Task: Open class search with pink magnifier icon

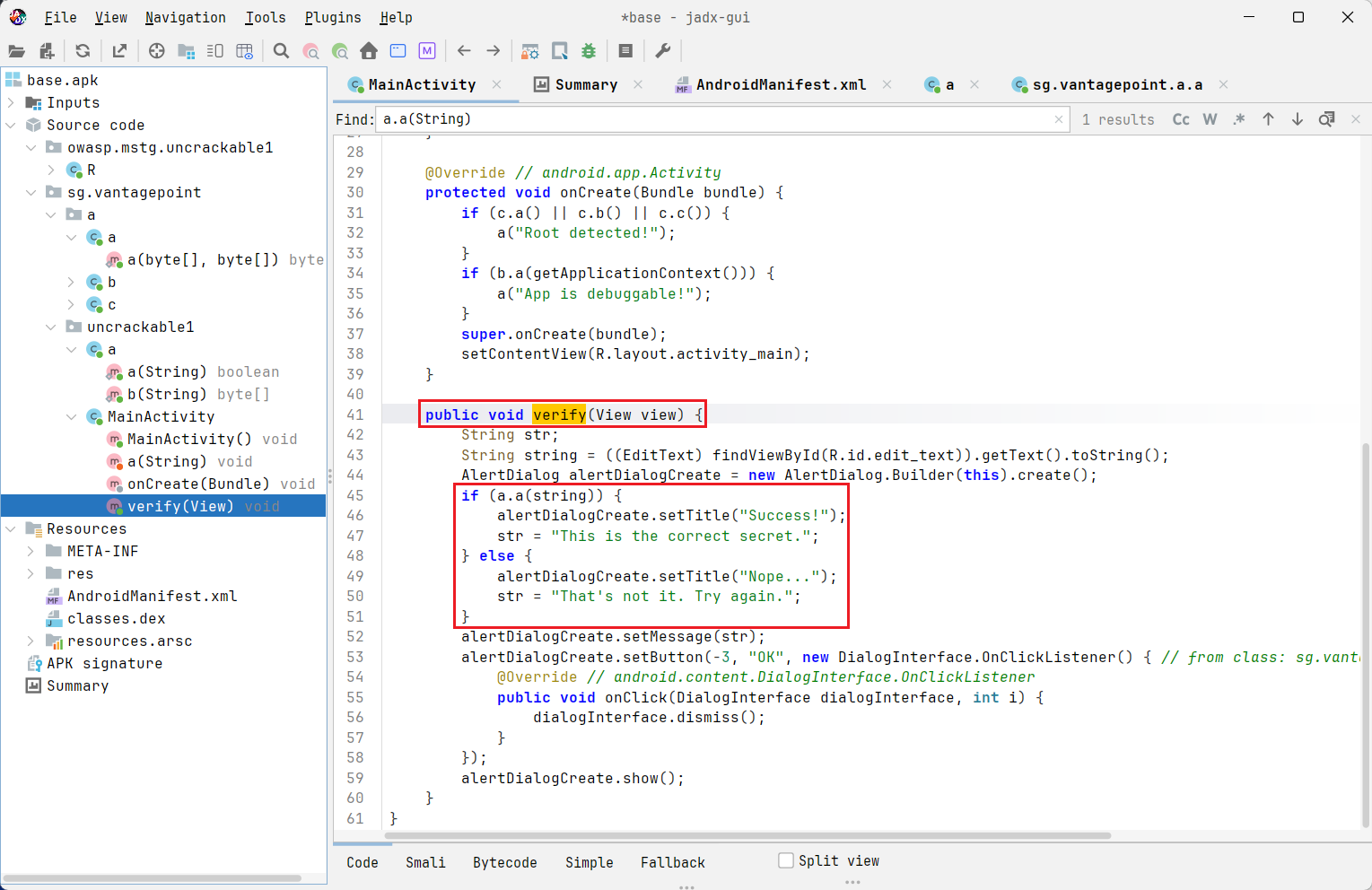Action: 310,51
